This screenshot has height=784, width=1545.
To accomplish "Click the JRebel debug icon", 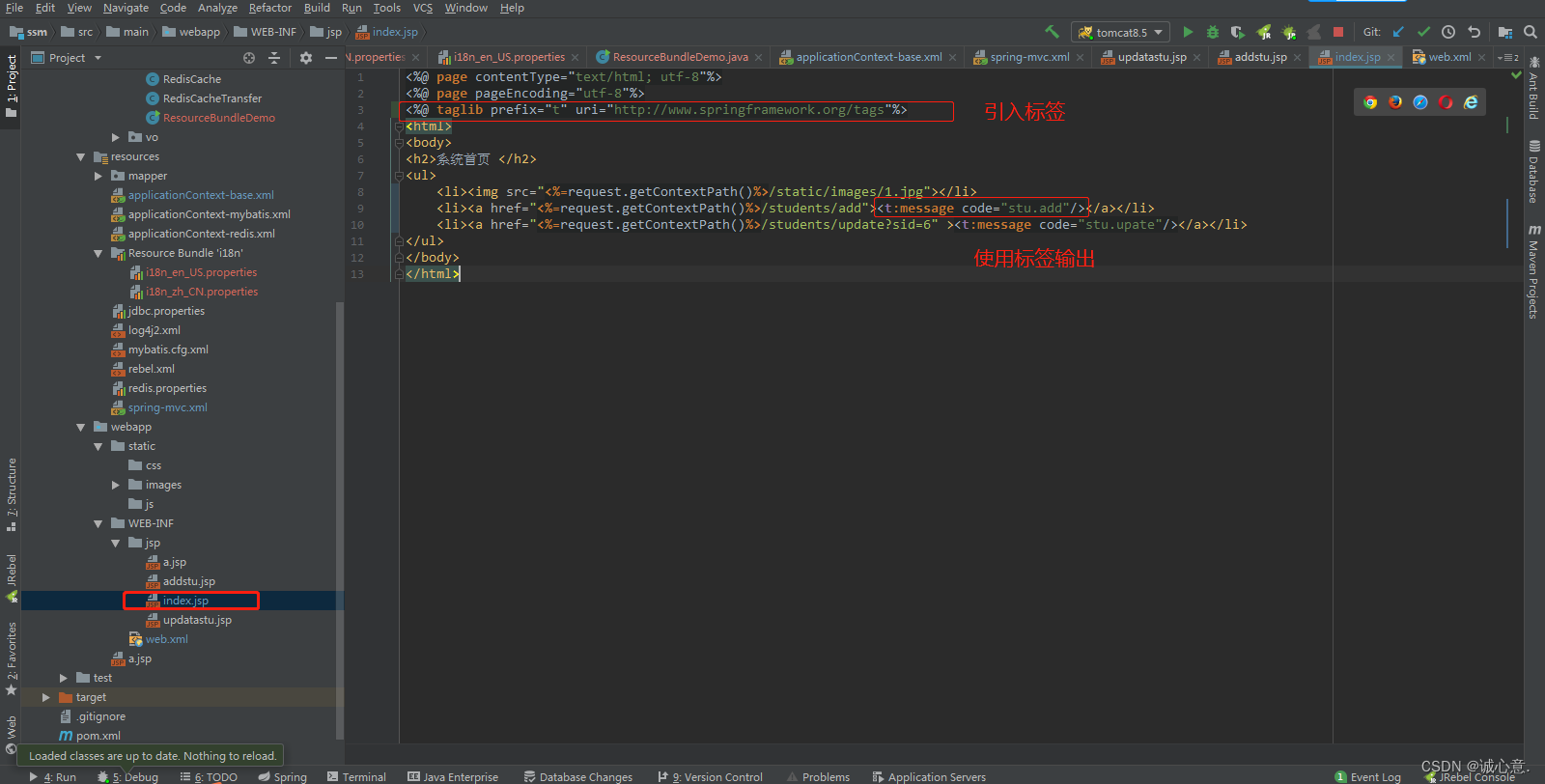I will [x=1288, y=32].
